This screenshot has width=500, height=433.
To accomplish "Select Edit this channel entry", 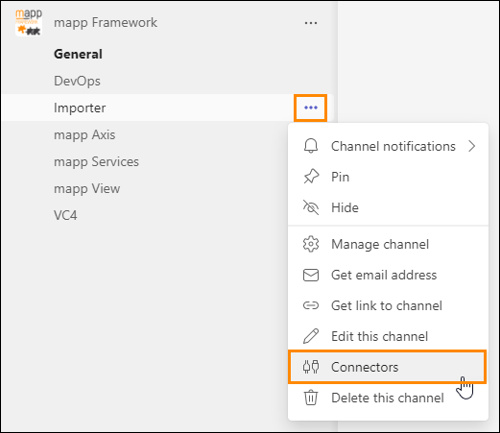I will coord(388,336).
